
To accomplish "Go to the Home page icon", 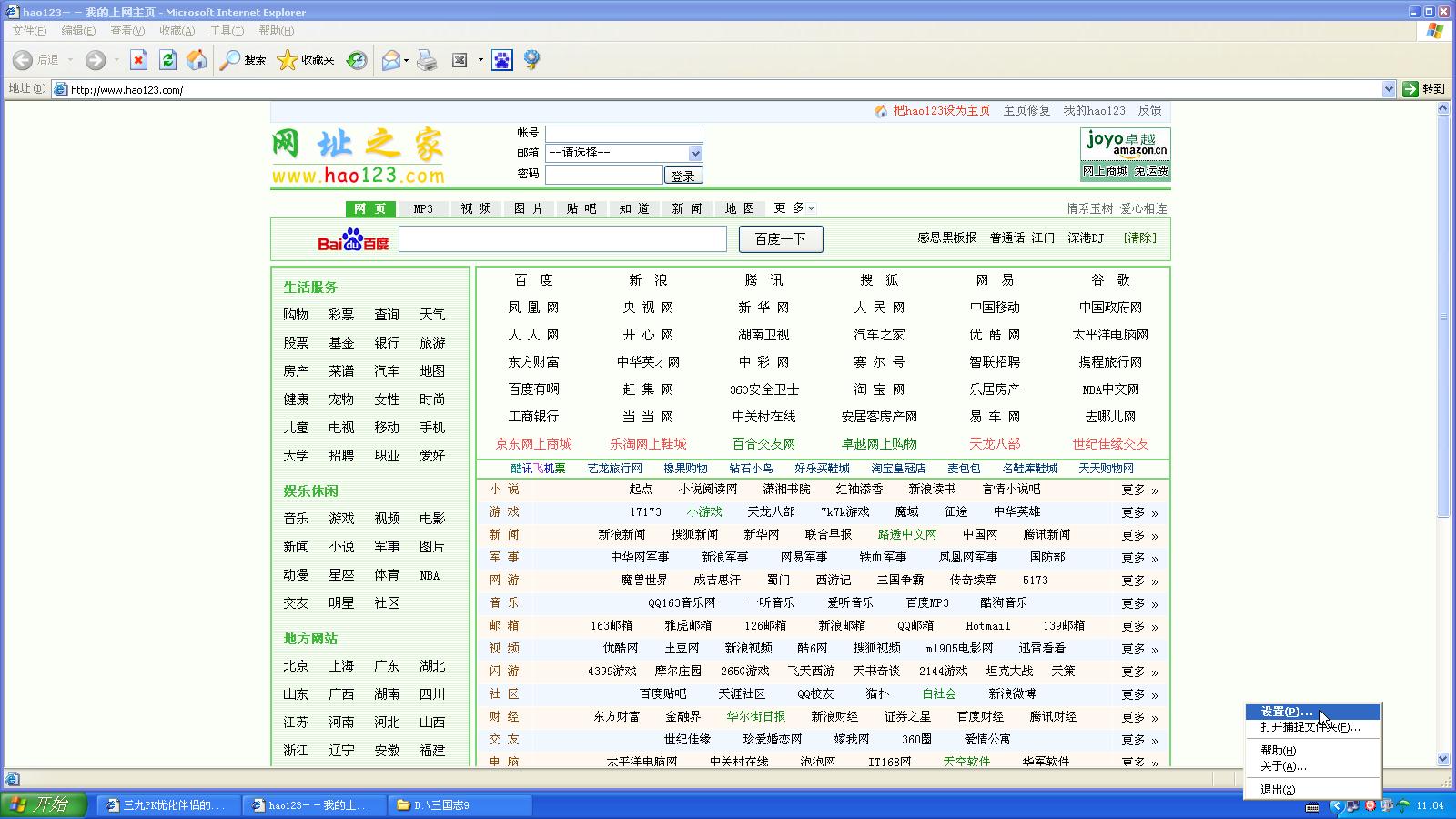I will [197, 60].
